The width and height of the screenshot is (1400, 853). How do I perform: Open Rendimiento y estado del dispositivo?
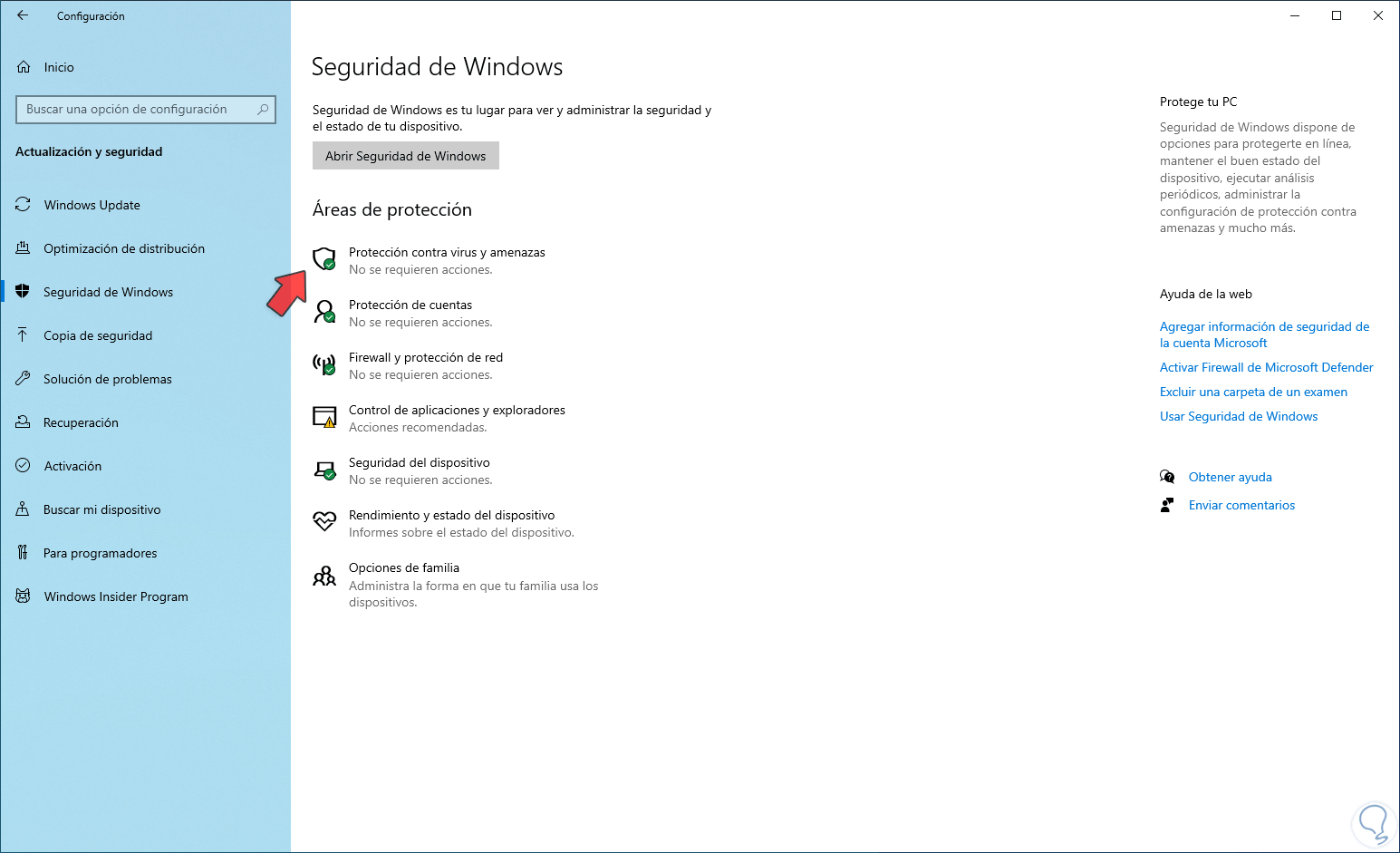[x=451, y=515]
